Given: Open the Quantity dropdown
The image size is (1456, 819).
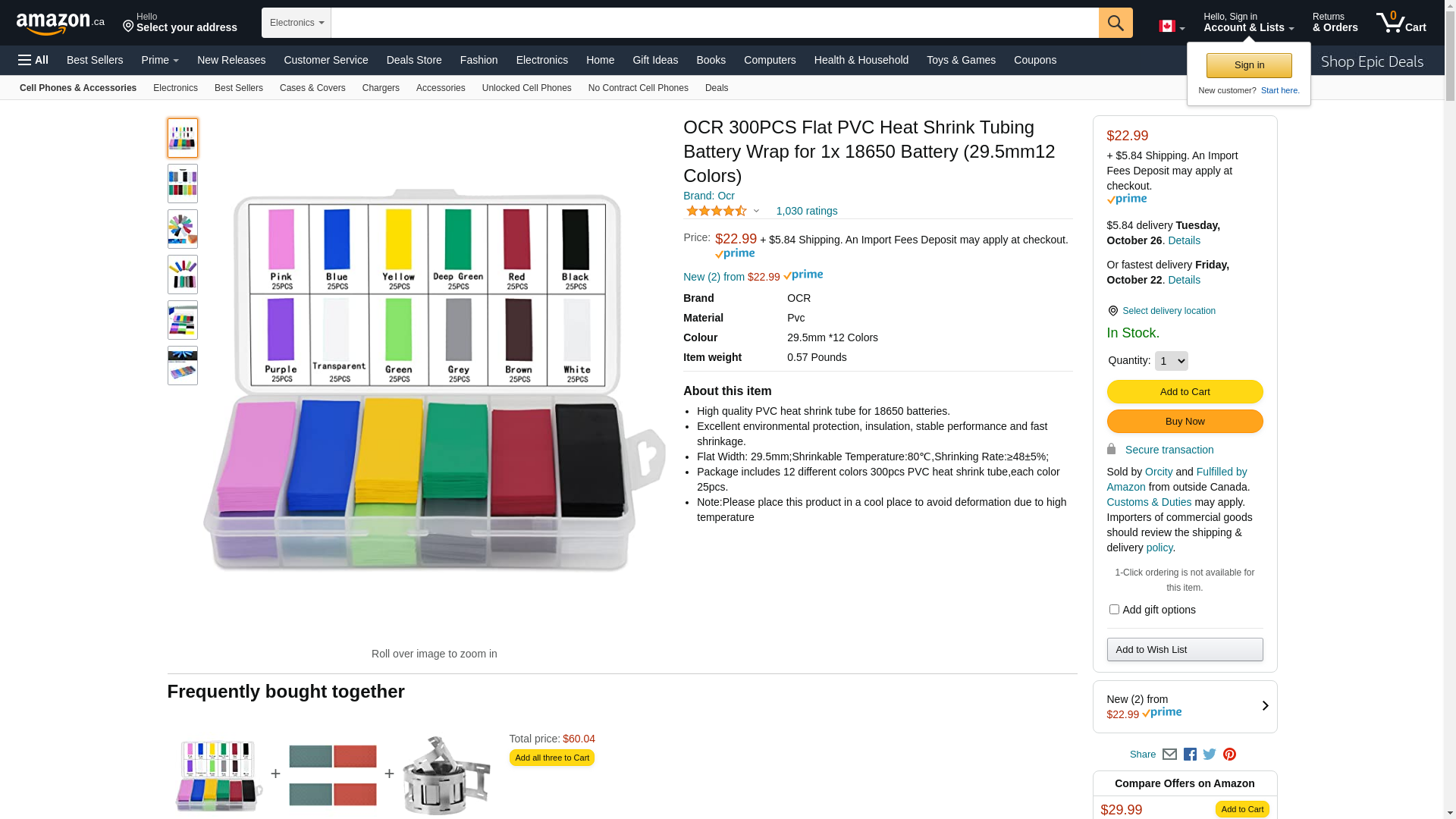Looking at the screenshot, I should point(1171,361).
